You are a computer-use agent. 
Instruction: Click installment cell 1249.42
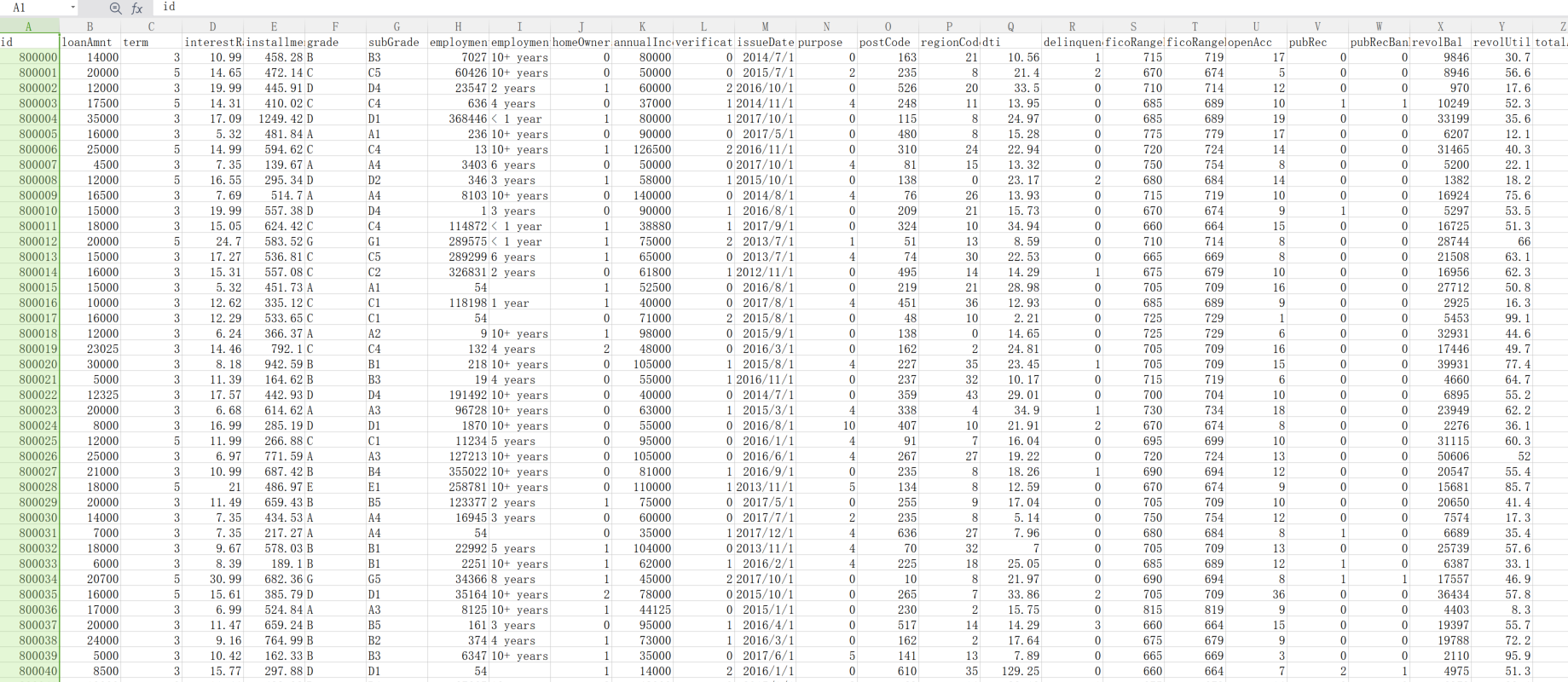coord(275,118)
